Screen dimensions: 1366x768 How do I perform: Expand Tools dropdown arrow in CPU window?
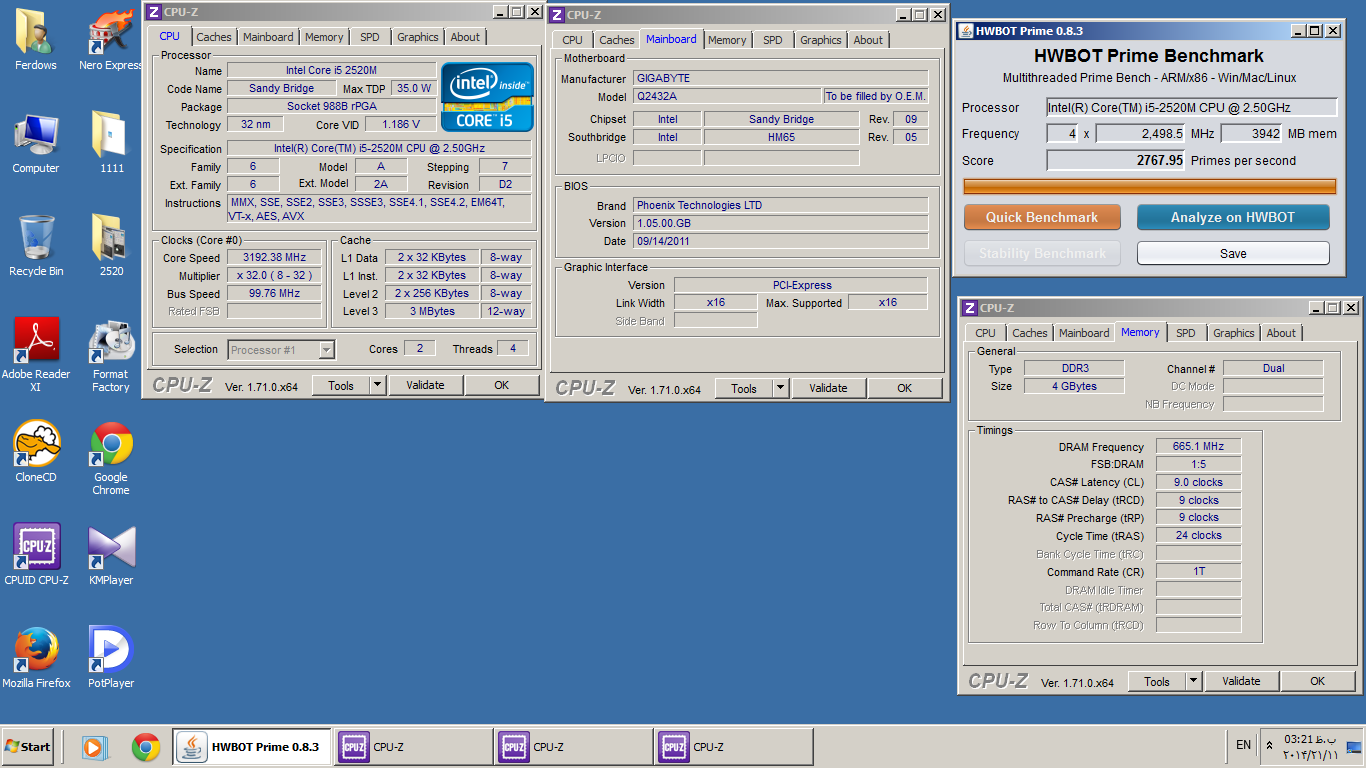377,385
